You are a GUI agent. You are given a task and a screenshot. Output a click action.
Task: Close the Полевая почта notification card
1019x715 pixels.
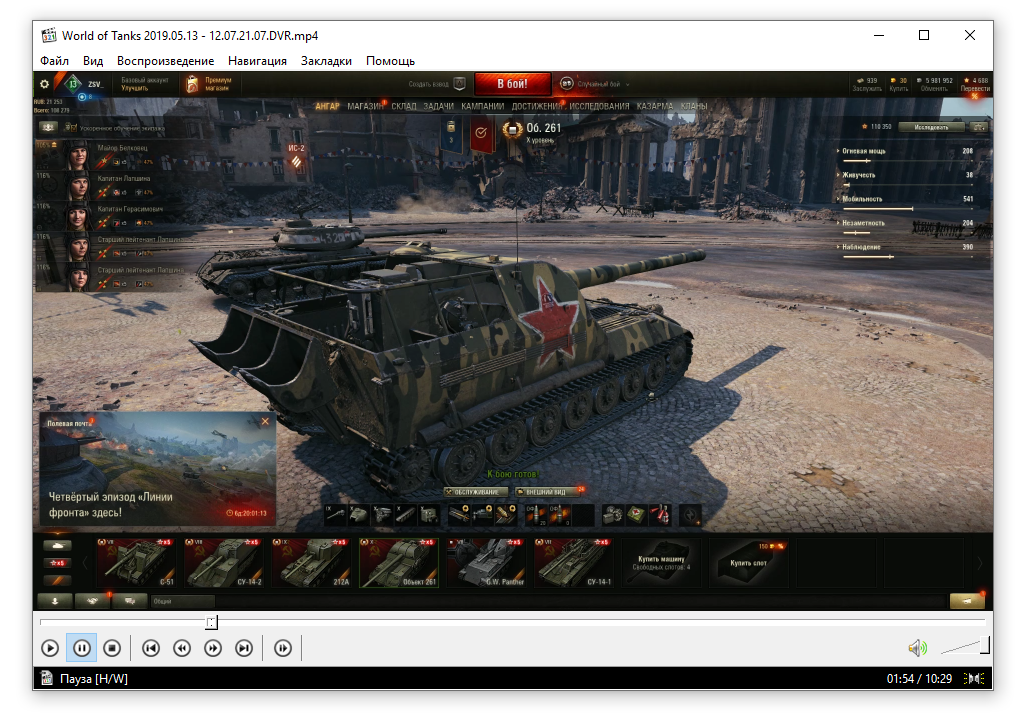click(265, 421)
